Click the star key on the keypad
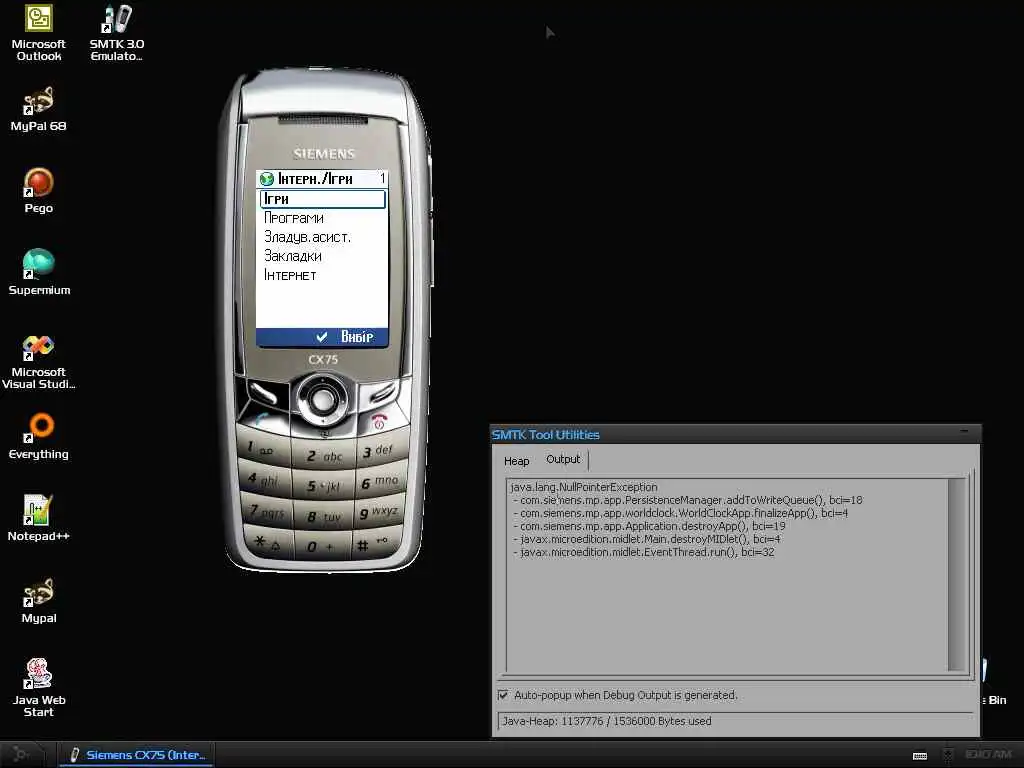1024x768 pixels. pos(268,543)
